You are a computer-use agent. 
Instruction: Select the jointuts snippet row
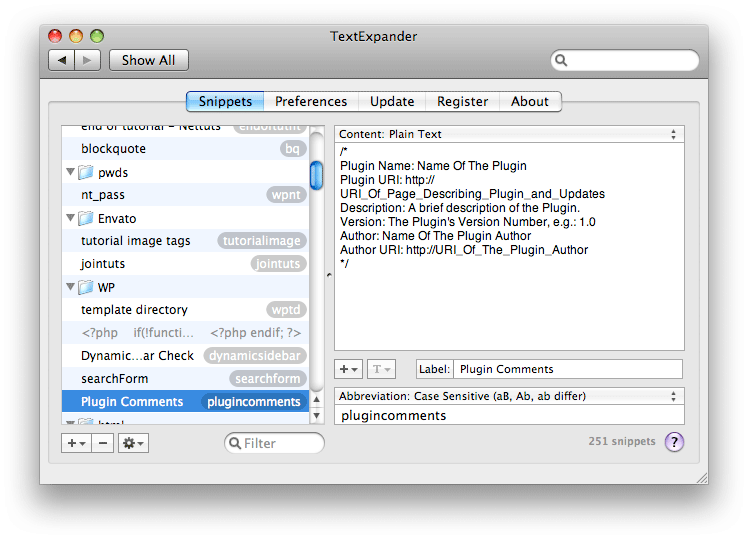coord(186,264)
